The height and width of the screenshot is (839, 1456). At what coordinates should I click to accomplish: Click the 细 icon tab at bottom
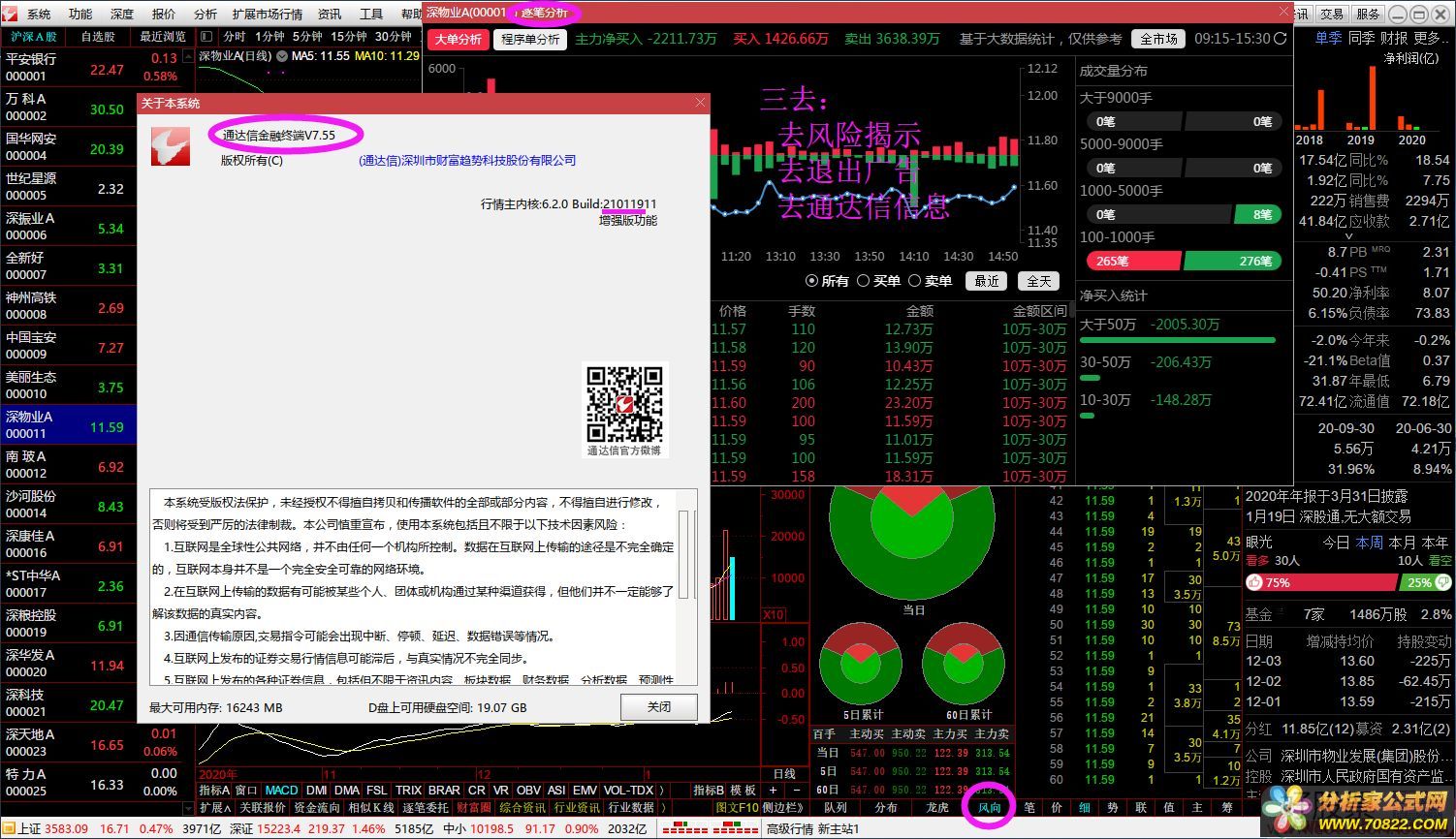[x=1086, y=807]
